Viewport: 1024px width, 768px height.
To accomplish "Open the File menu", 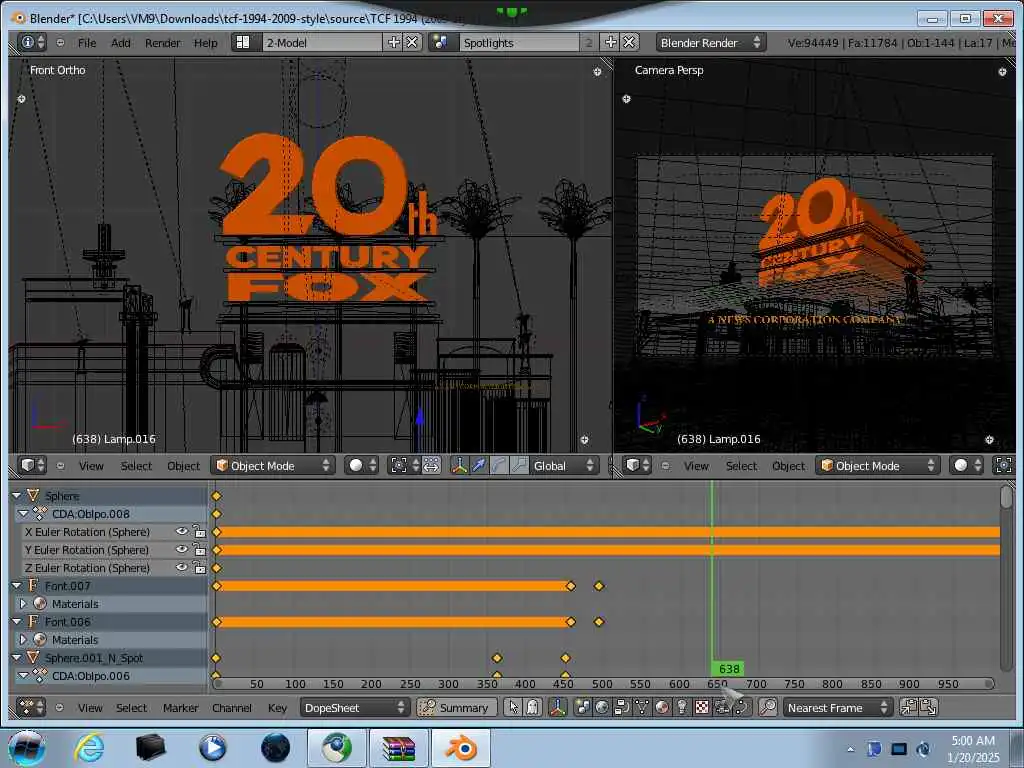I will (87, 42).
